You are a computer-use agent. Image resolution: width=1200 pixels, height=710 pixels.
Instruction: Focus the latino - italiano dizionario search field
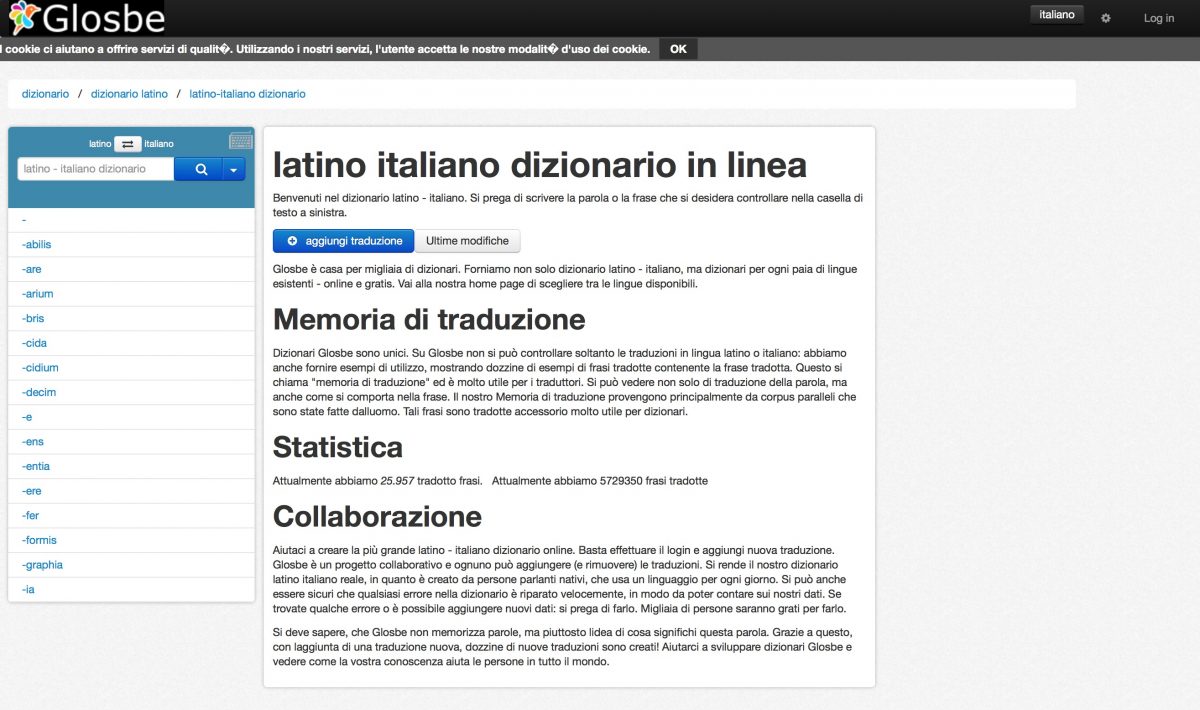point(96,169)
